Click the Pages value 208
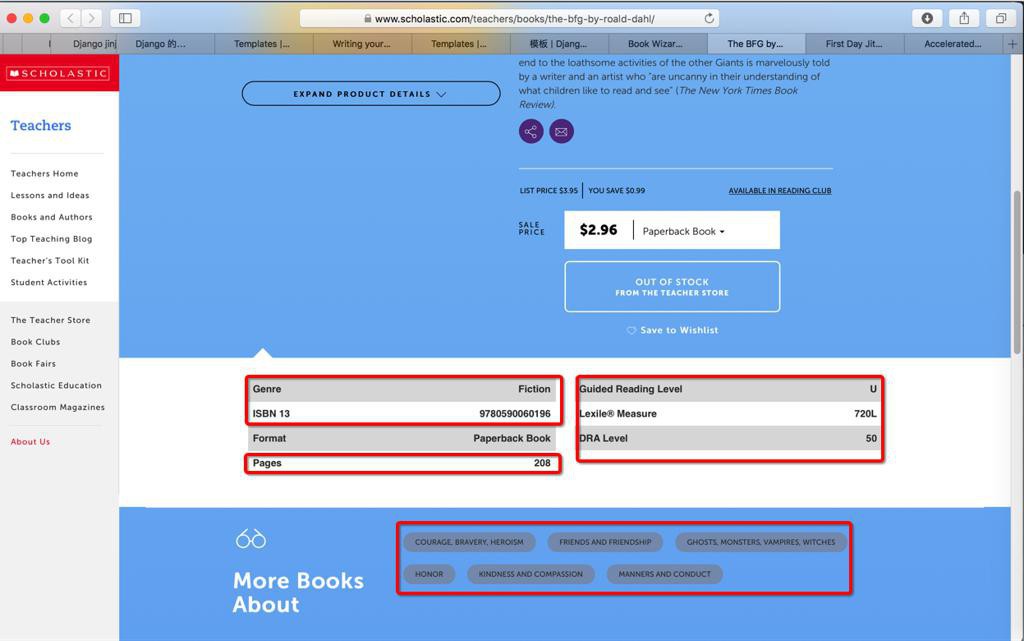Image resolution: width=1024 pixels, height=641 pixels. [x=542, y=463]
